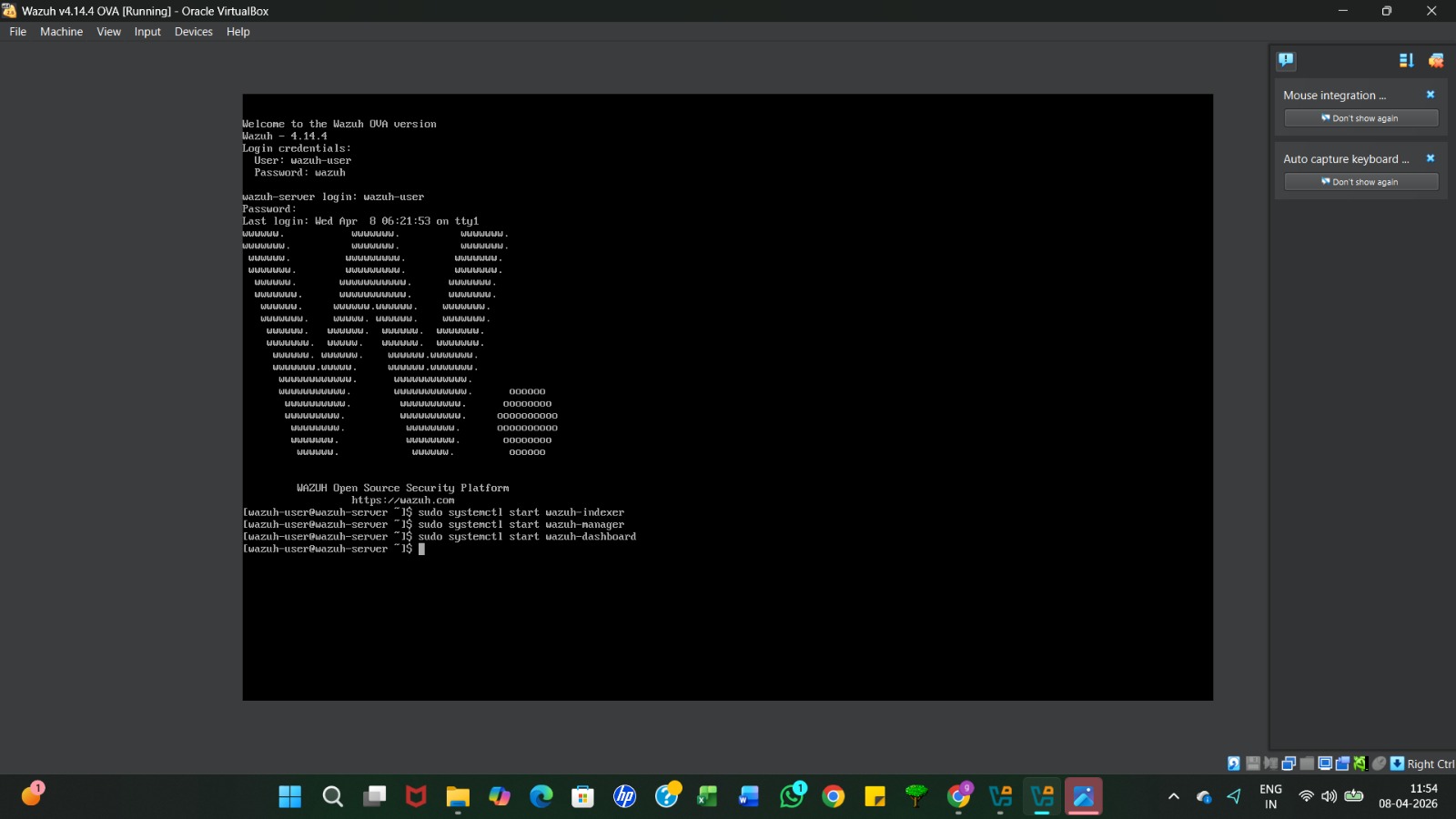Open the Machine menu

tap(61, 32)
